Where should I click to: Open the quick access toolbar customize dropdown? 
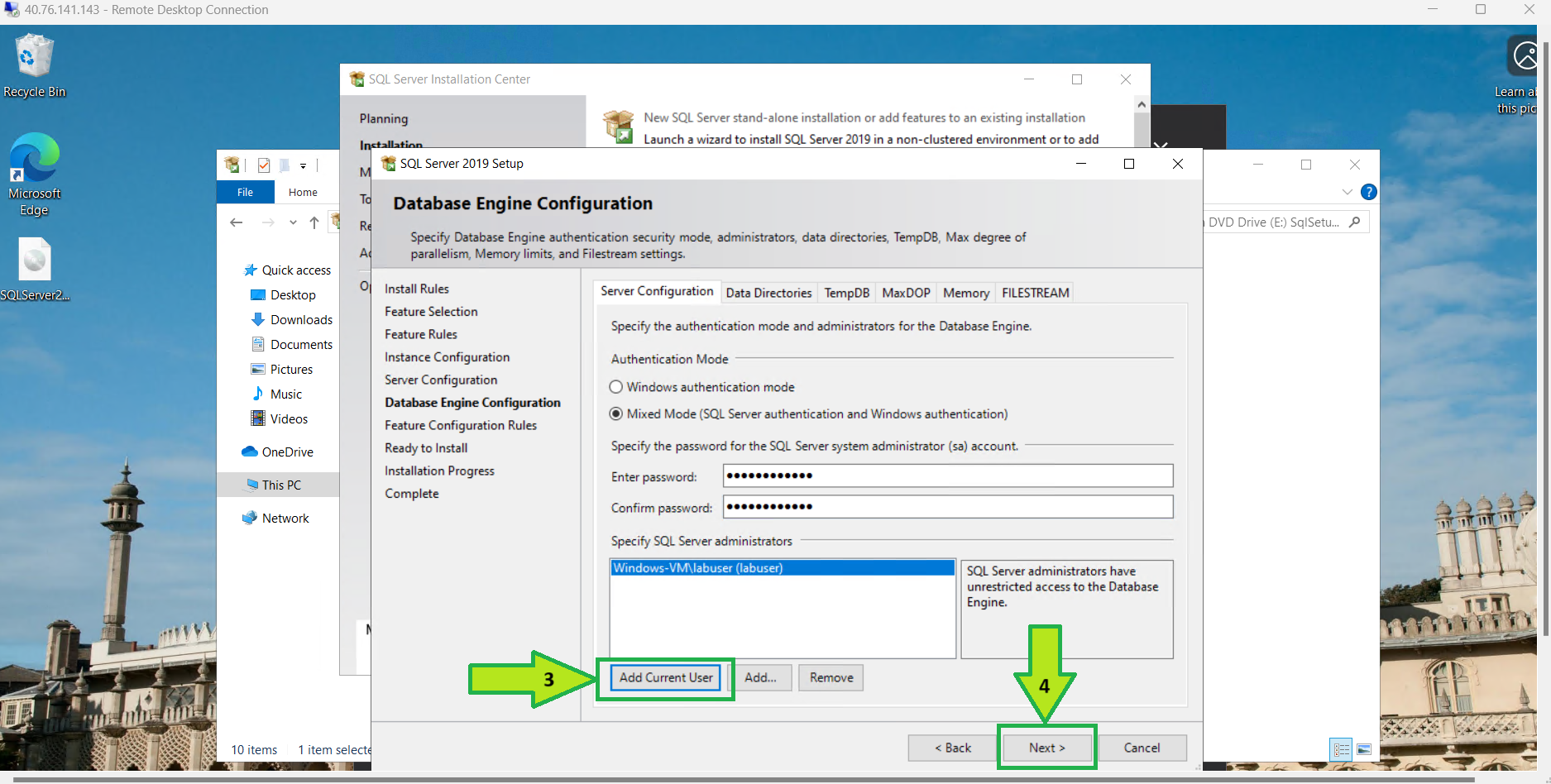click(x=303, y=165)
